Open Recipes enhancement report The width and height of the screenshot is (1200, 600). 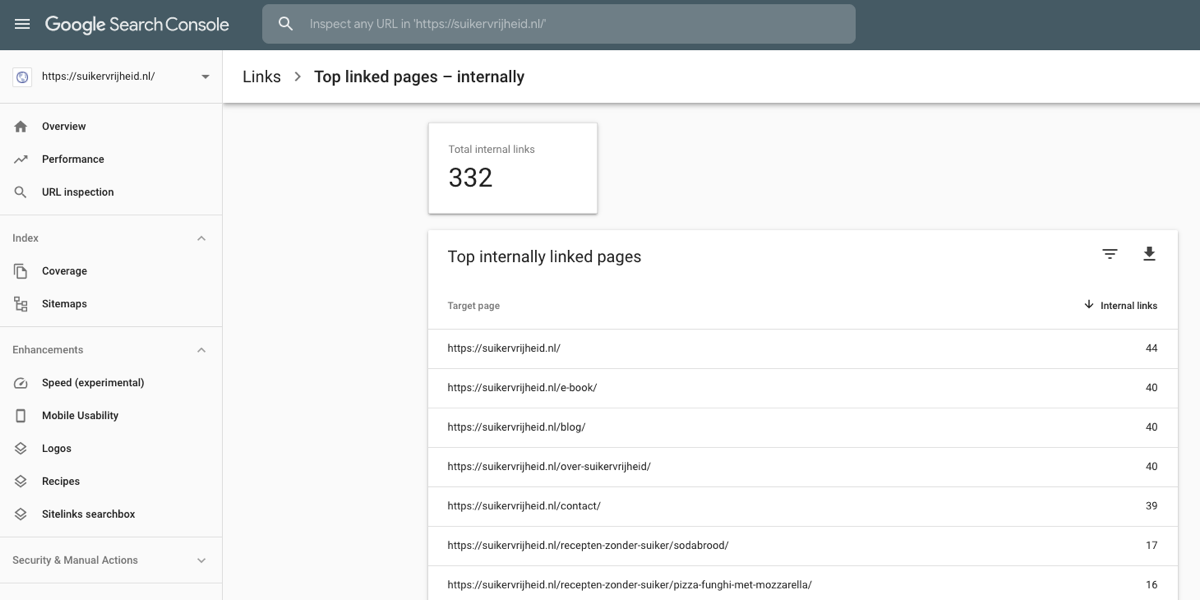point(61,482)
